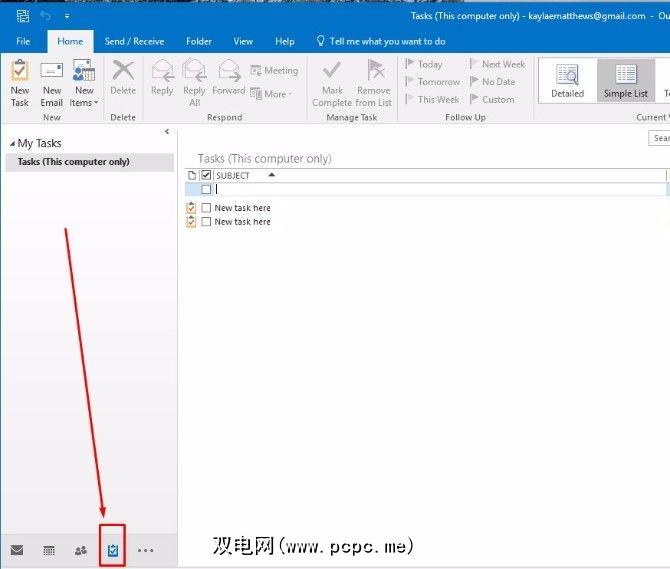The width and height of the screenshot is (670, 569).
Task: Open People in navigation bar
Action: (x=81, y=550)
